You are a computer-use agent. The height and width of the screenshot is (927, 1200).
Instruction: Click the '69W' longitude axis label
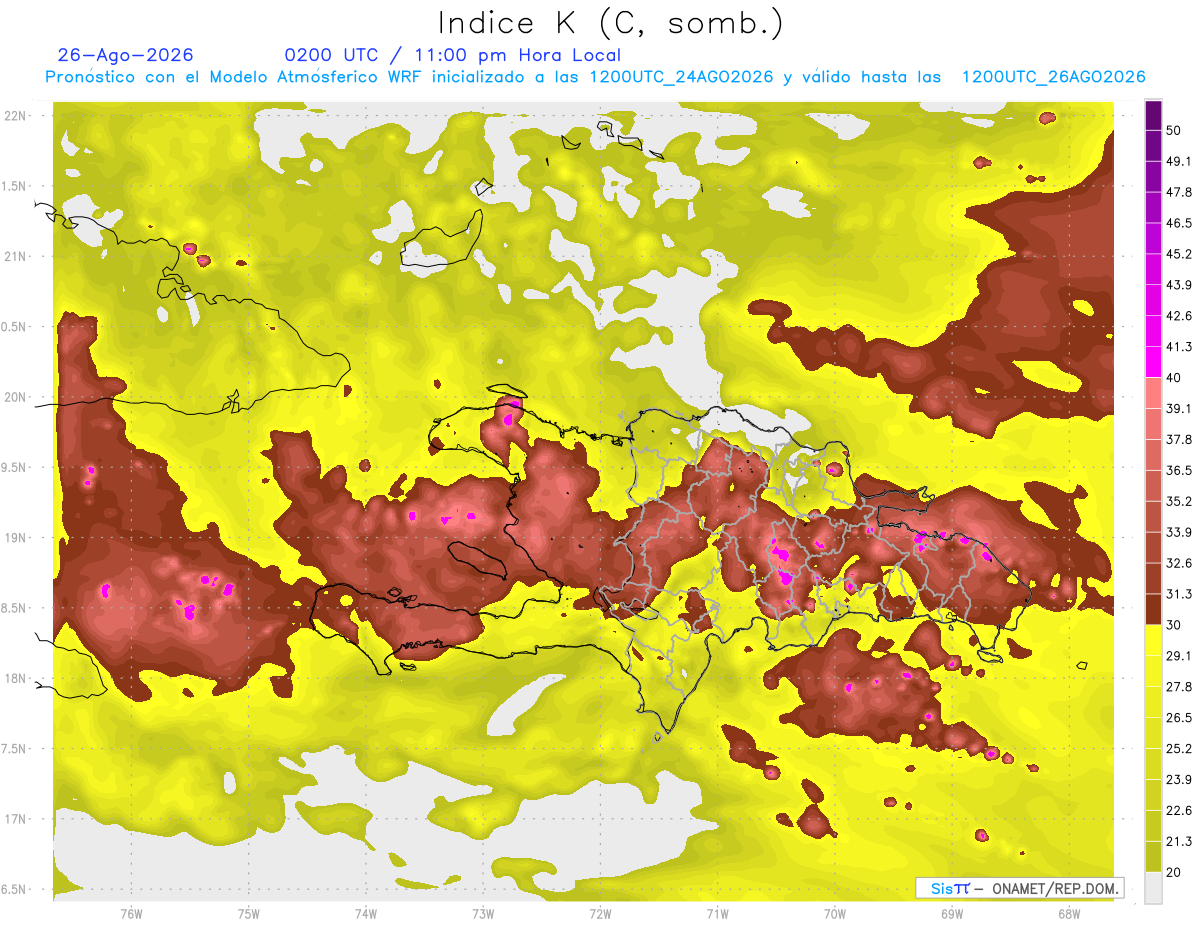tap(952, 913)
